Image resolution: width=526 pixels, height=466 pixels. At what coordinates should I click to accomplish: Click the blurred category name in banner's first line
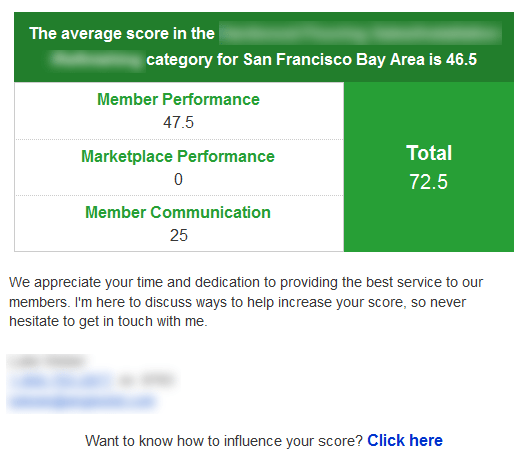360,33
